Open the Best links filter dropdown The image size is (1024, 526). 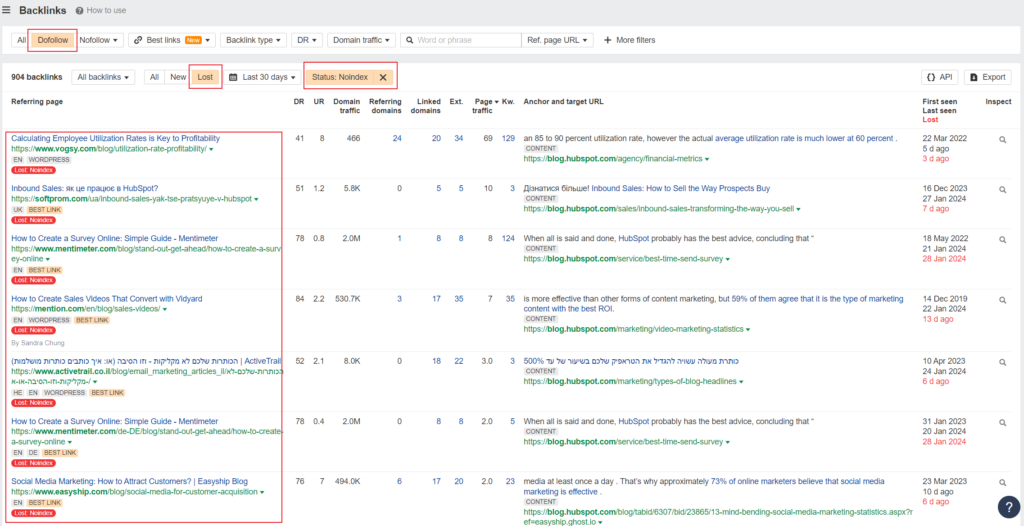[x=172, y=40]
